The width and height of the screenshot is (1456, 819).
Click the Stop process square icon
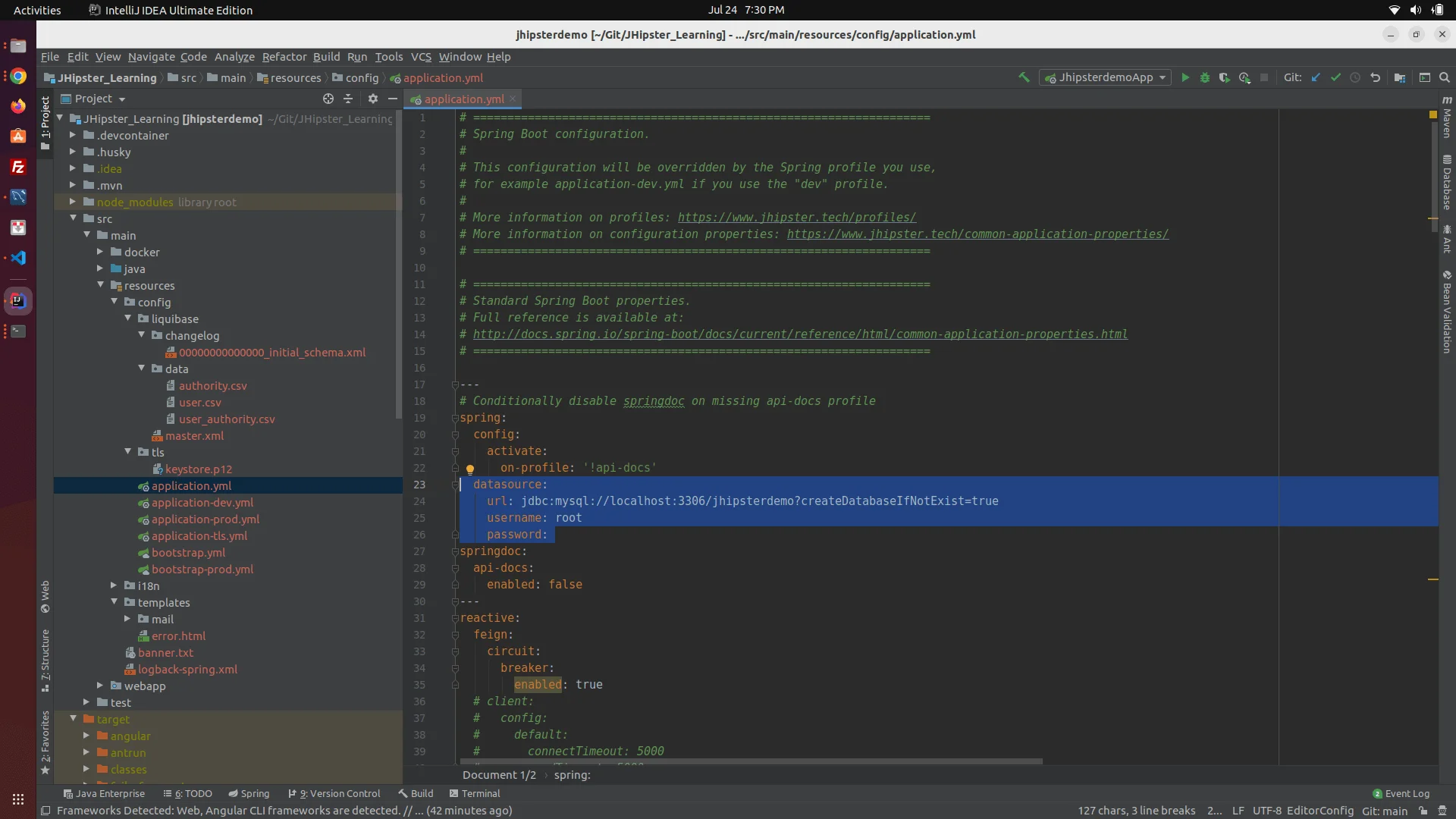click(1264, 77)
